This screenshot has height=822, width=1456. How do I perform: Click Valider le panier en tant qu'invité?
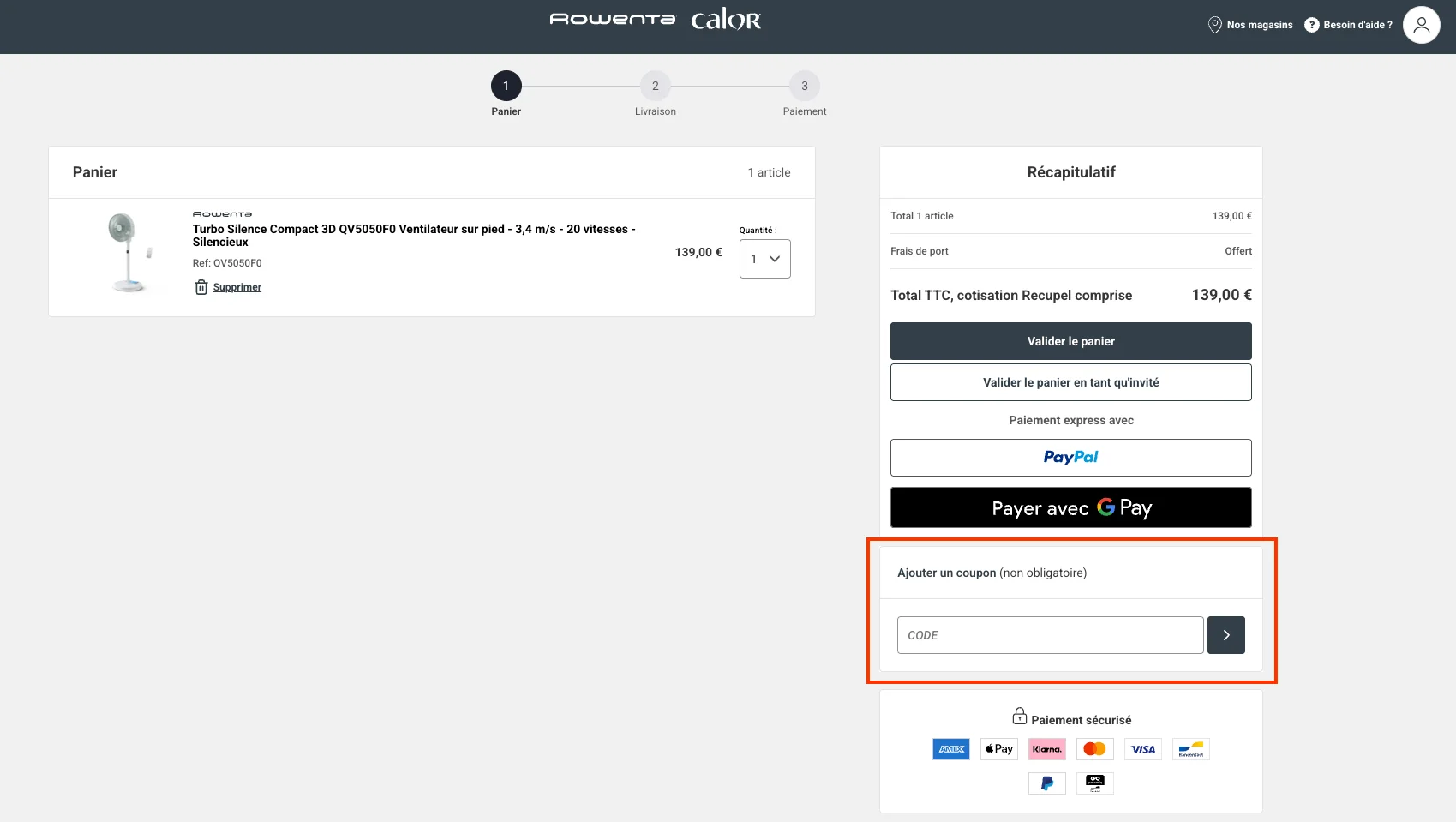[1070, 382]
